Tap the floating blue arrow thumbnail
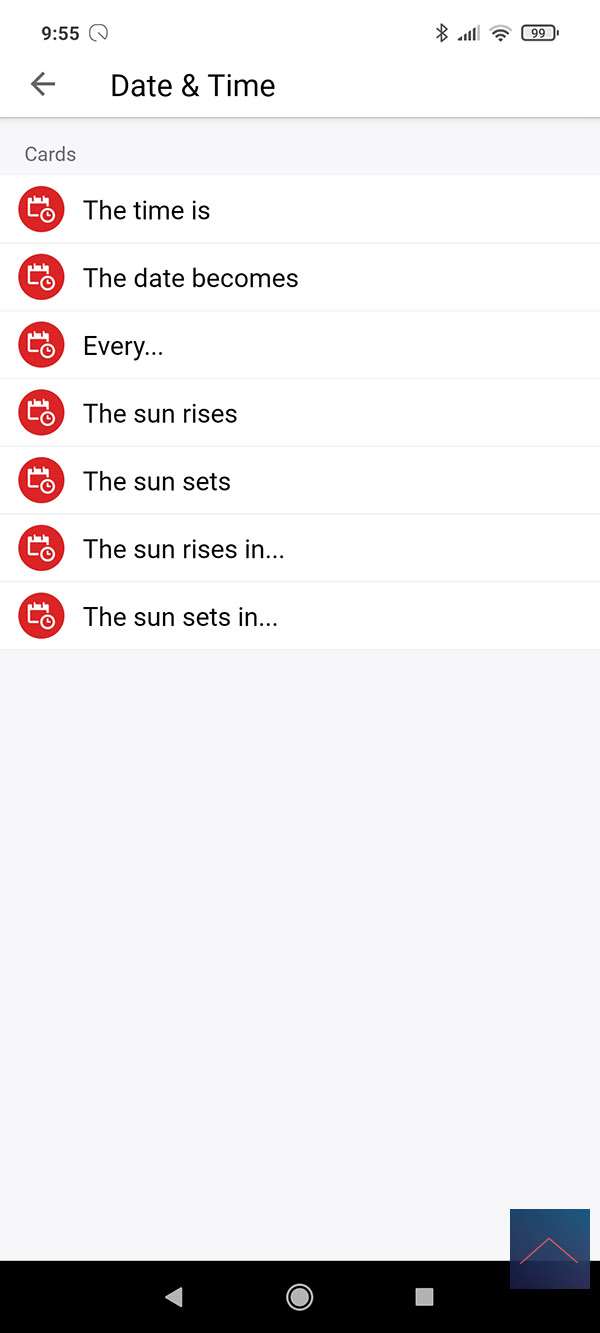This screenshot has height=1333, width=600. click(549, 1248)
